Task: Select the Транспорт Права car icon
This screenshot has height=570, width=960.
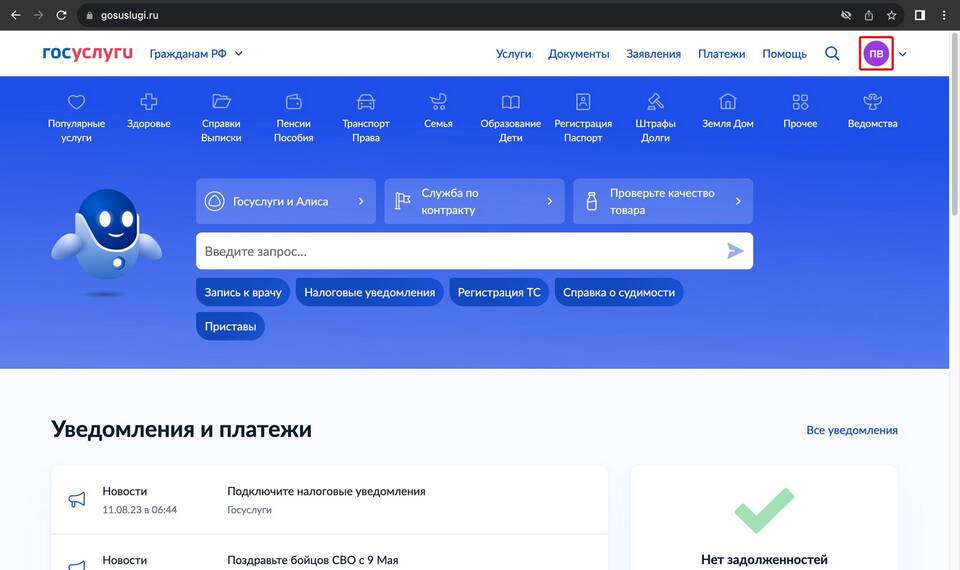Action: point(366,102)
